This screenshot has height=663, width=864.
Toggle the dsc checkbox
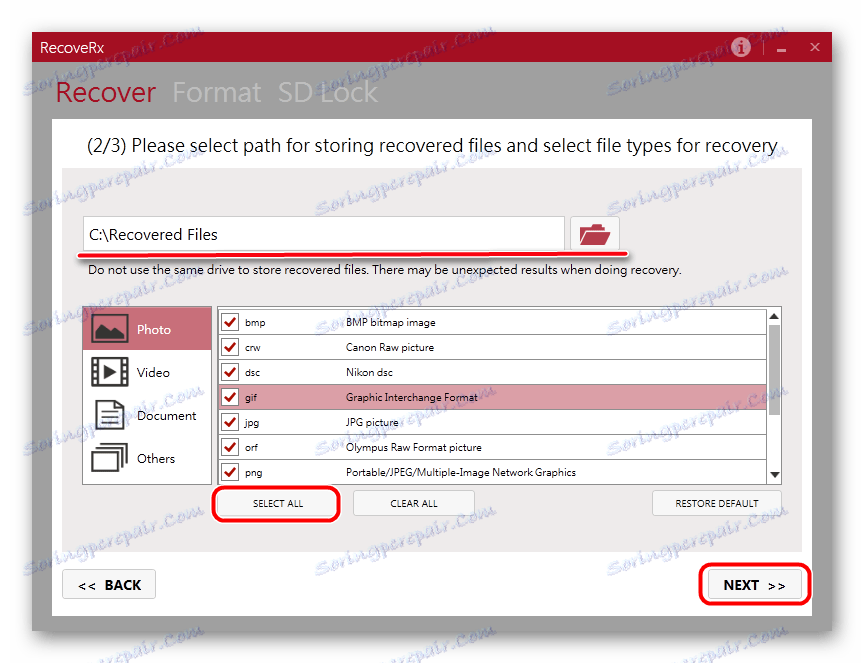tap(230, 372)
